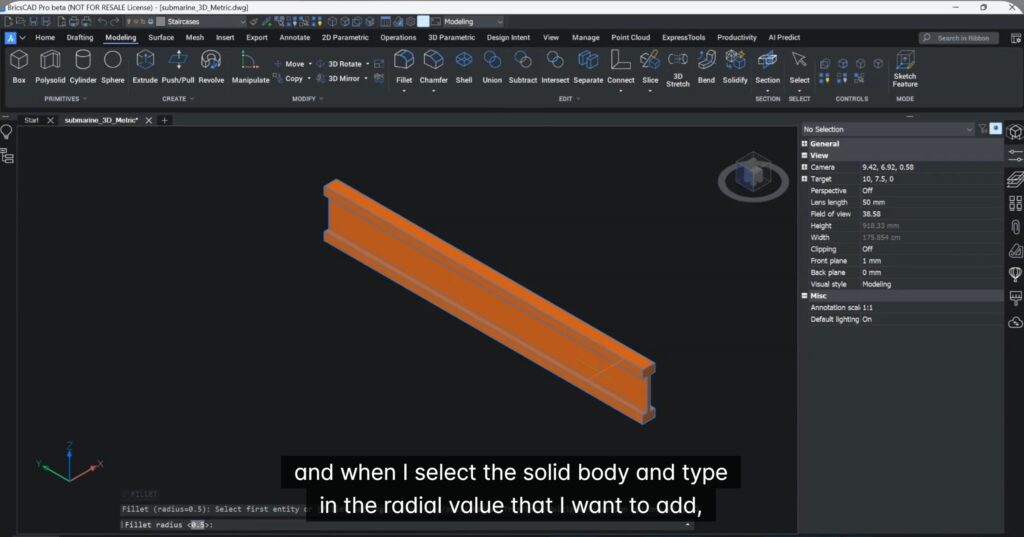This screenshot has width=1024, height=537.
Task: Activate the 3D Stretch tool
Action: (x=678, y=69)
